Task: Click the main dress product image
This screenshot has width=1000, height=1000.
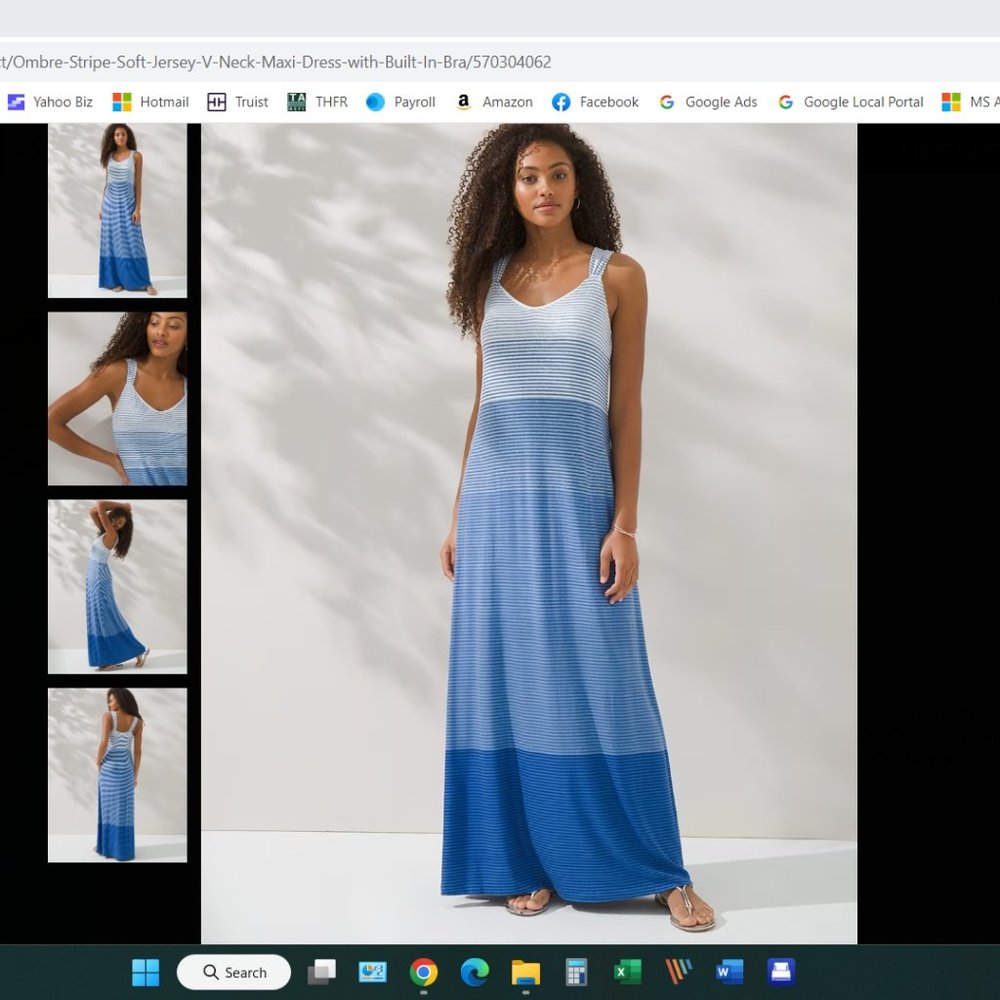Action: pos(529,534)
